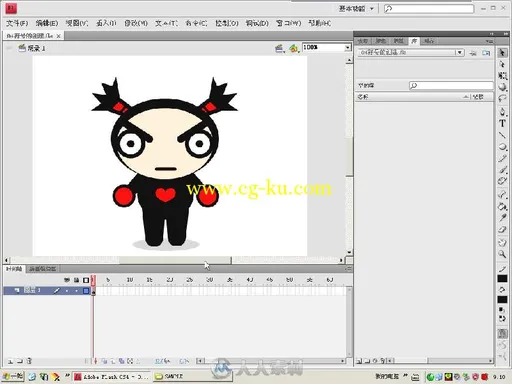
Task: Click the stroke color swatch
Action: click(502, 279)
